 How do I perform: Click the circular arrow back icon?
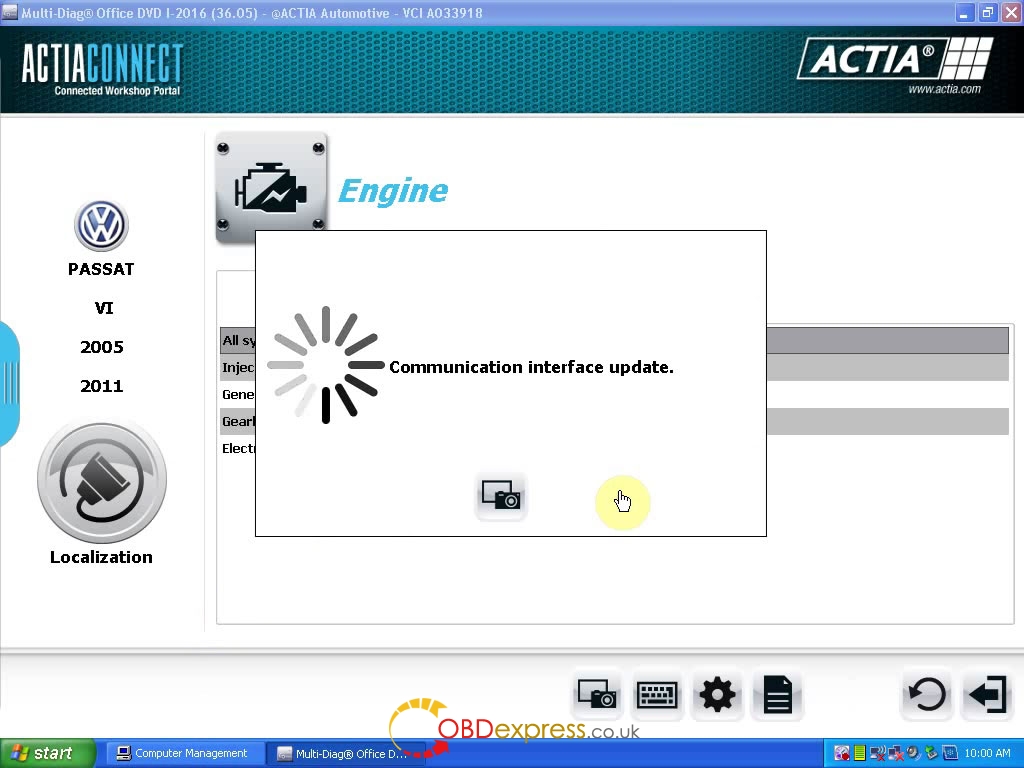927,694
